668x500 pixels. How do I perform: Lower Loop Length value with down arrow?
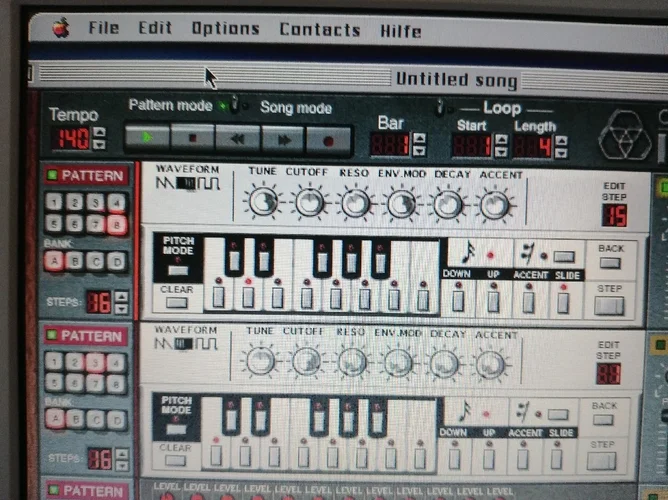(x=561, y=153)
